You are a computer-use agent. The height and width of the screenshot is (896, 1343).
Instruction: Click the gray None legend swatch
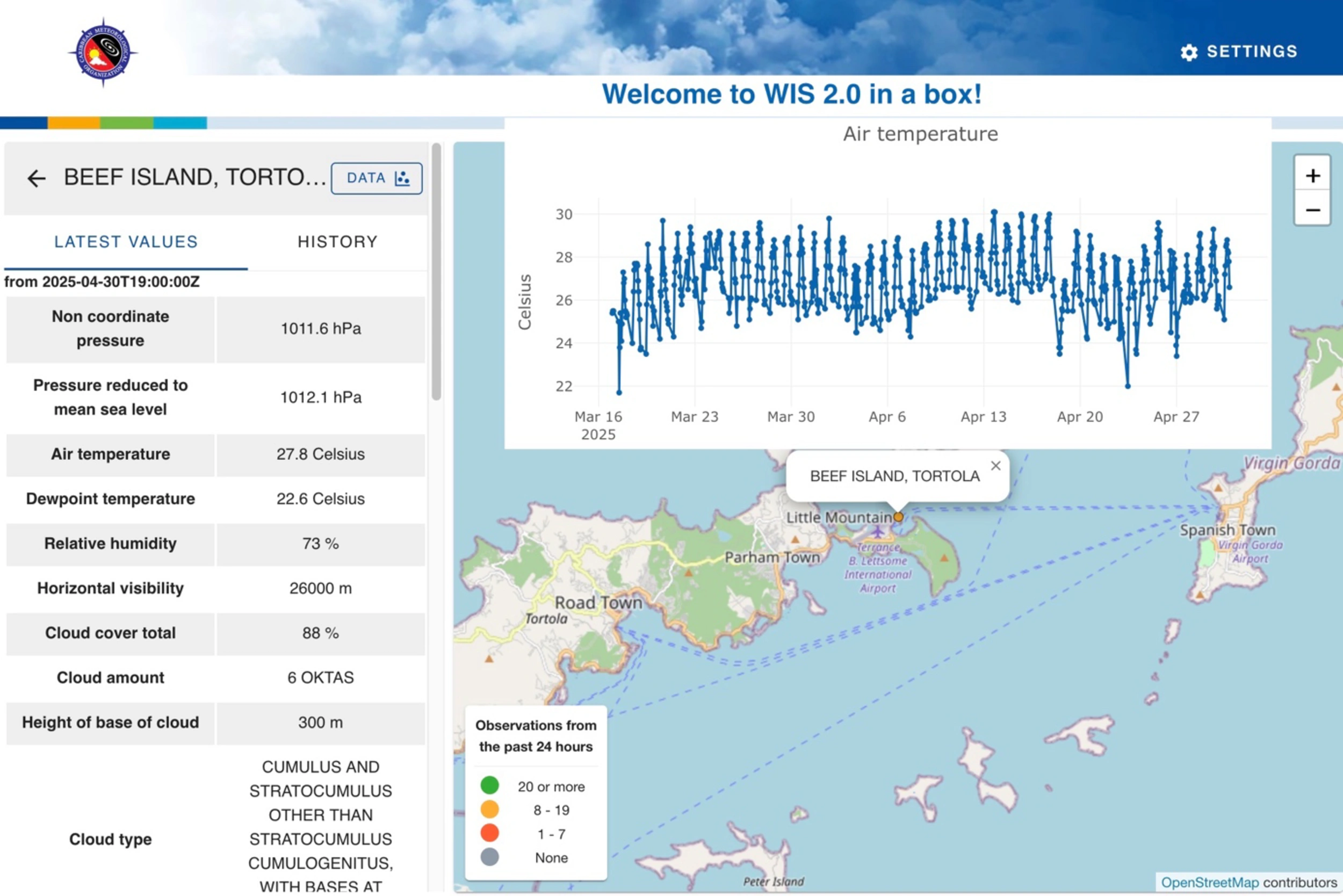click(490, 857)
